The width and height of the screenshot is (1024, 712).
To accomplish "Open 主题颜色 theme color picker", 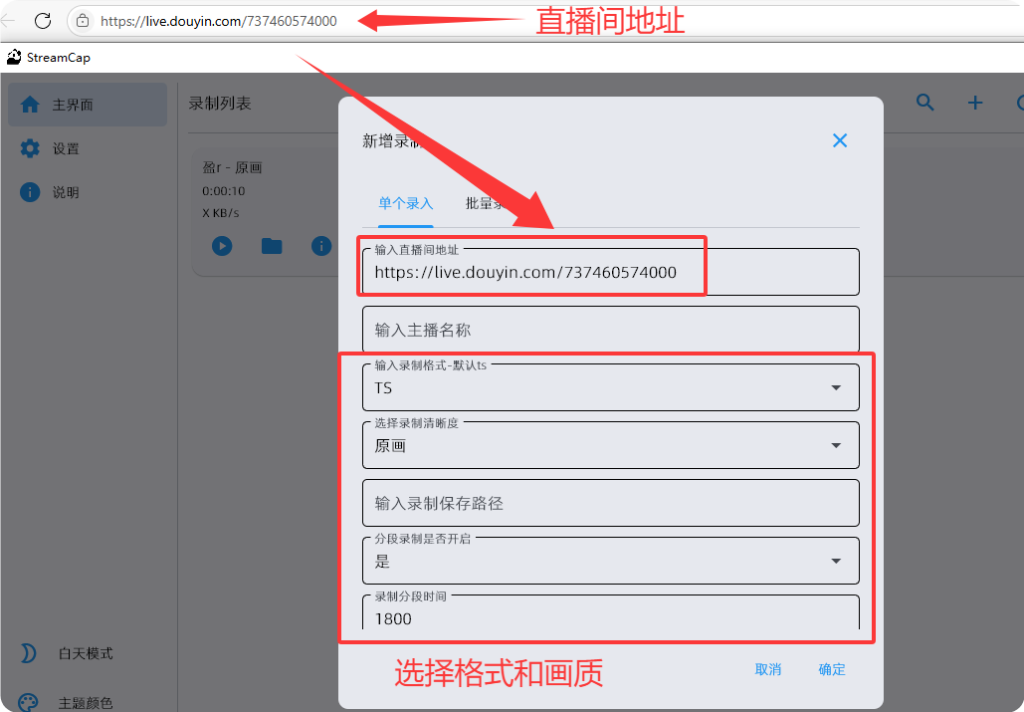I will click(x=85, y=703).
